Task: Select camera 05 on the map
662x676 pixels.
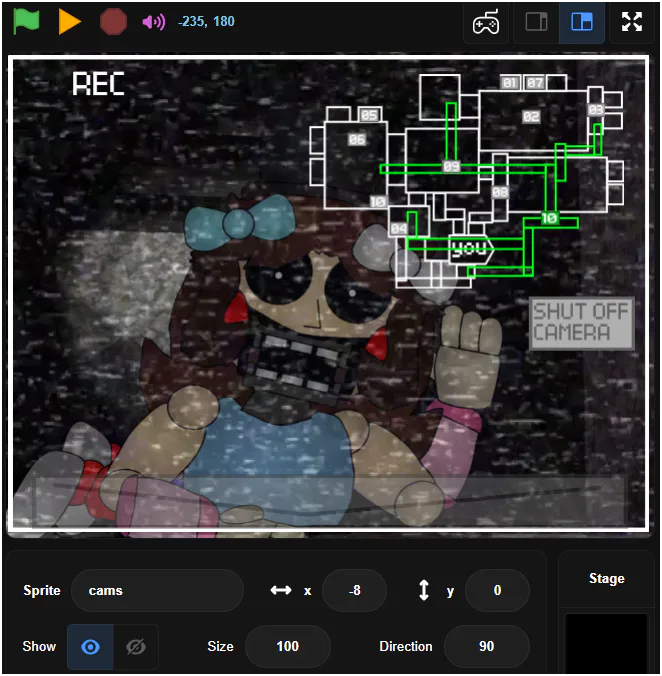Action: pyautogui.click(x=369, y=115)
